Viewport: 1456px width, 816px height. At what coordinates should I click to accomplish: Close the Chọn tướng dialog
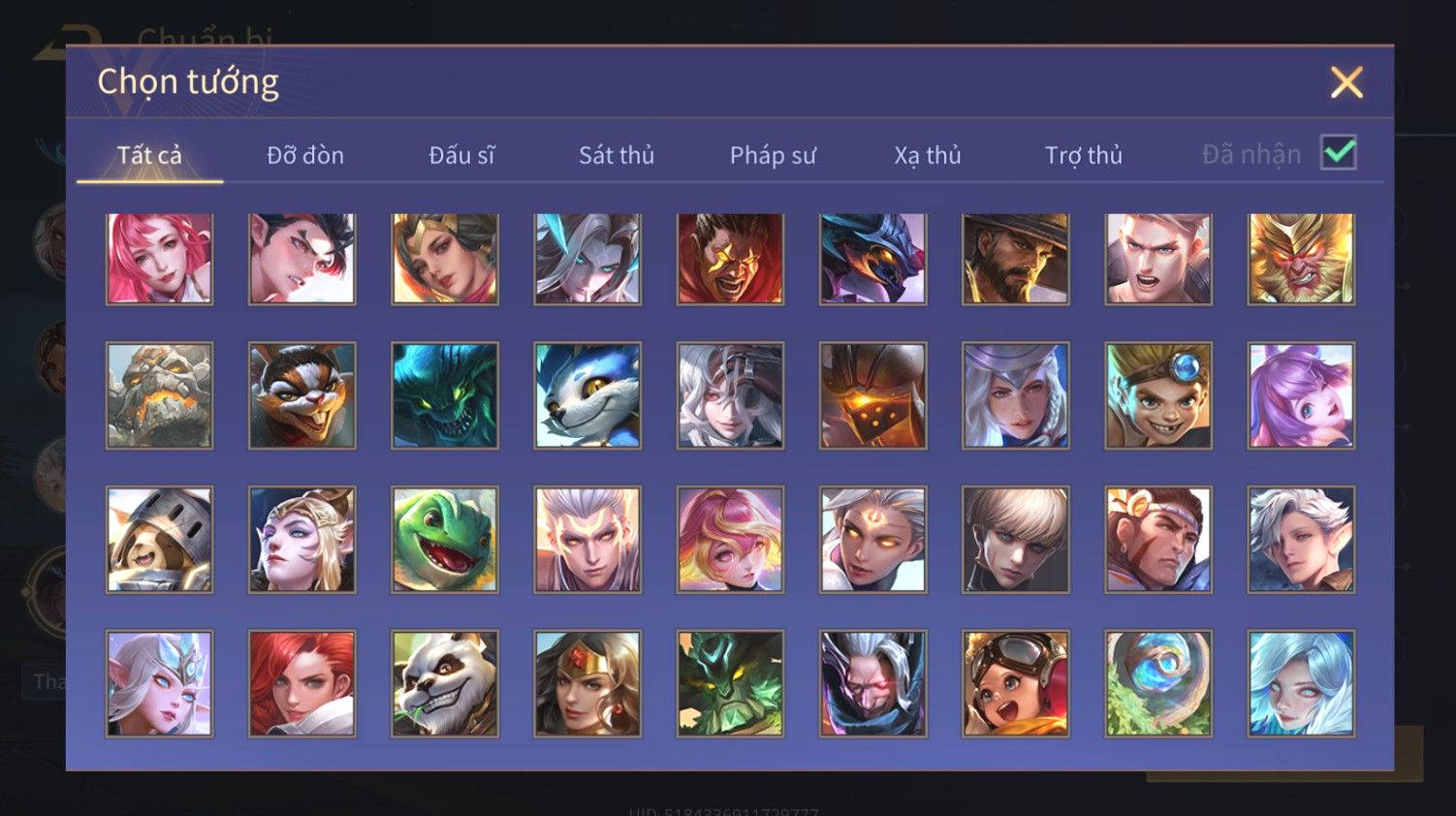(x=1346, y=82)
